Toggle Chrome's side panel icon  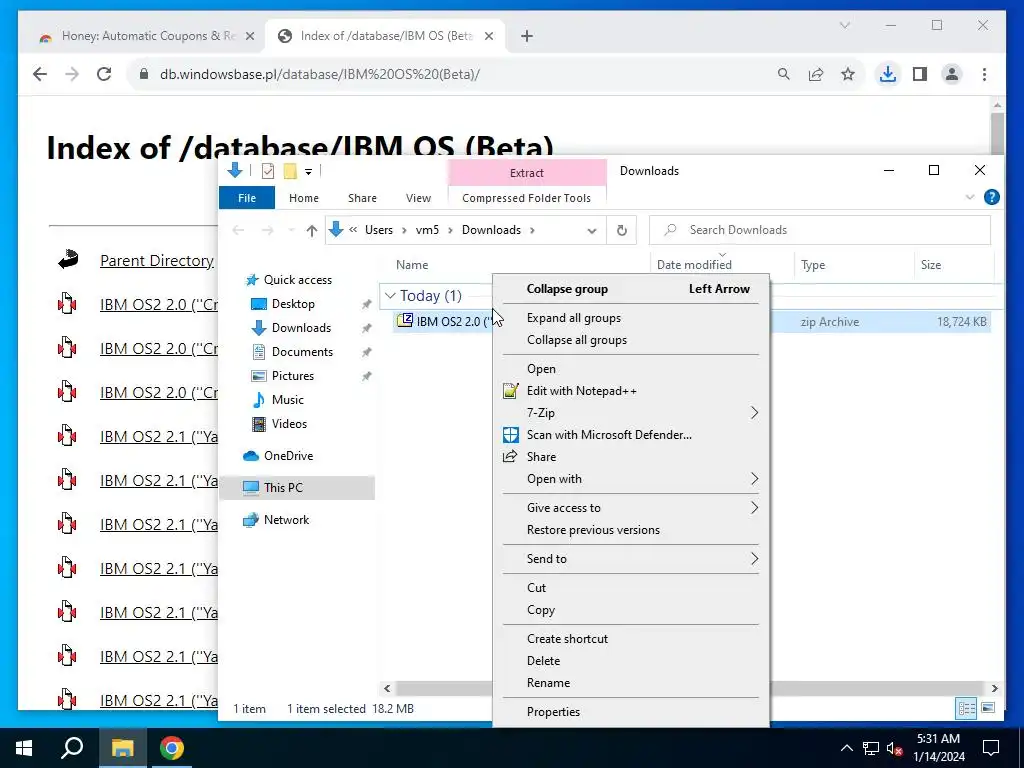[x=920, y=74]
